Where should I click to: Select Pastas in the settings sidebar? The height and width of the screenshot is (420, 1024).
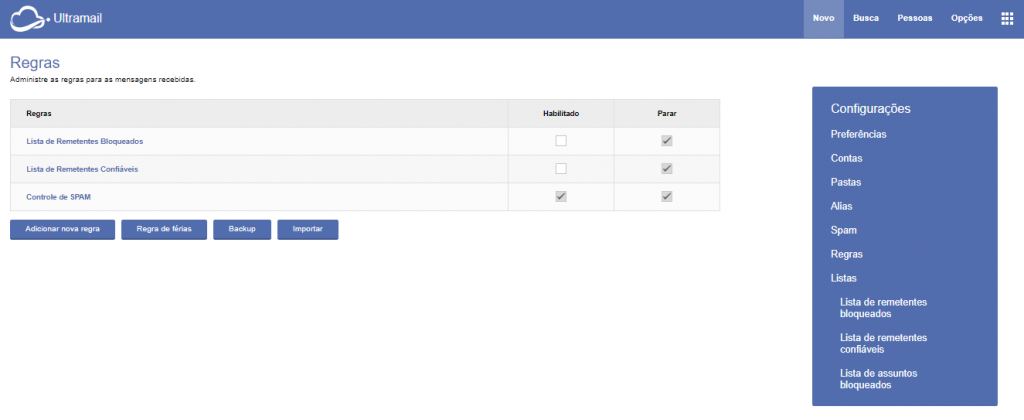click(846, 182)
